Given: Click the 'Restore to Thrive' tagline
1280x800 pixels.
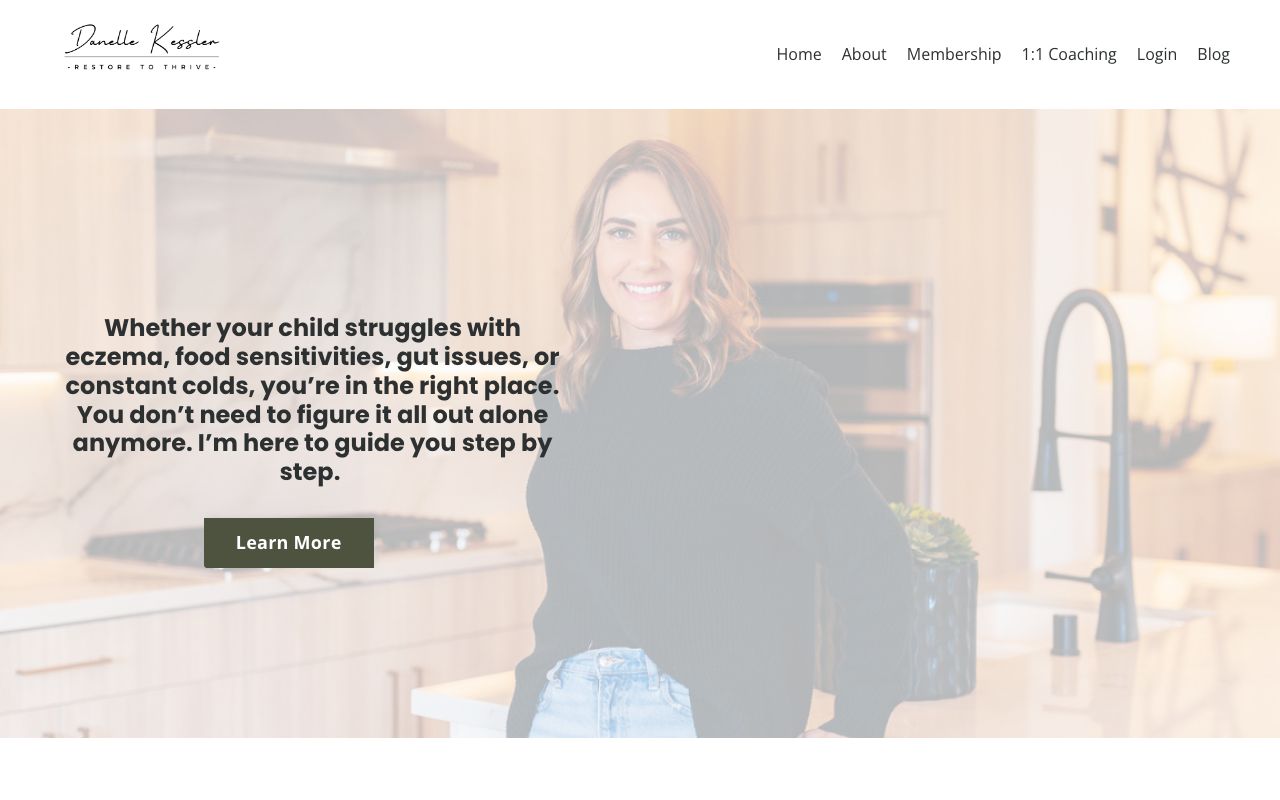Looking at the screenshot, I should click(x=142, y=66).
